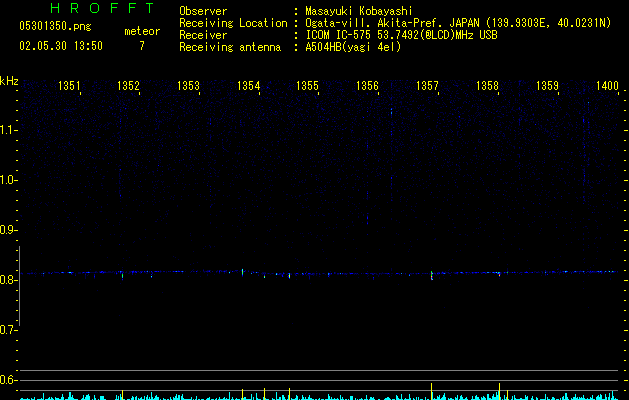
Task: Click the date stamp 02.05.30 13:50
Action: [61, 46]
